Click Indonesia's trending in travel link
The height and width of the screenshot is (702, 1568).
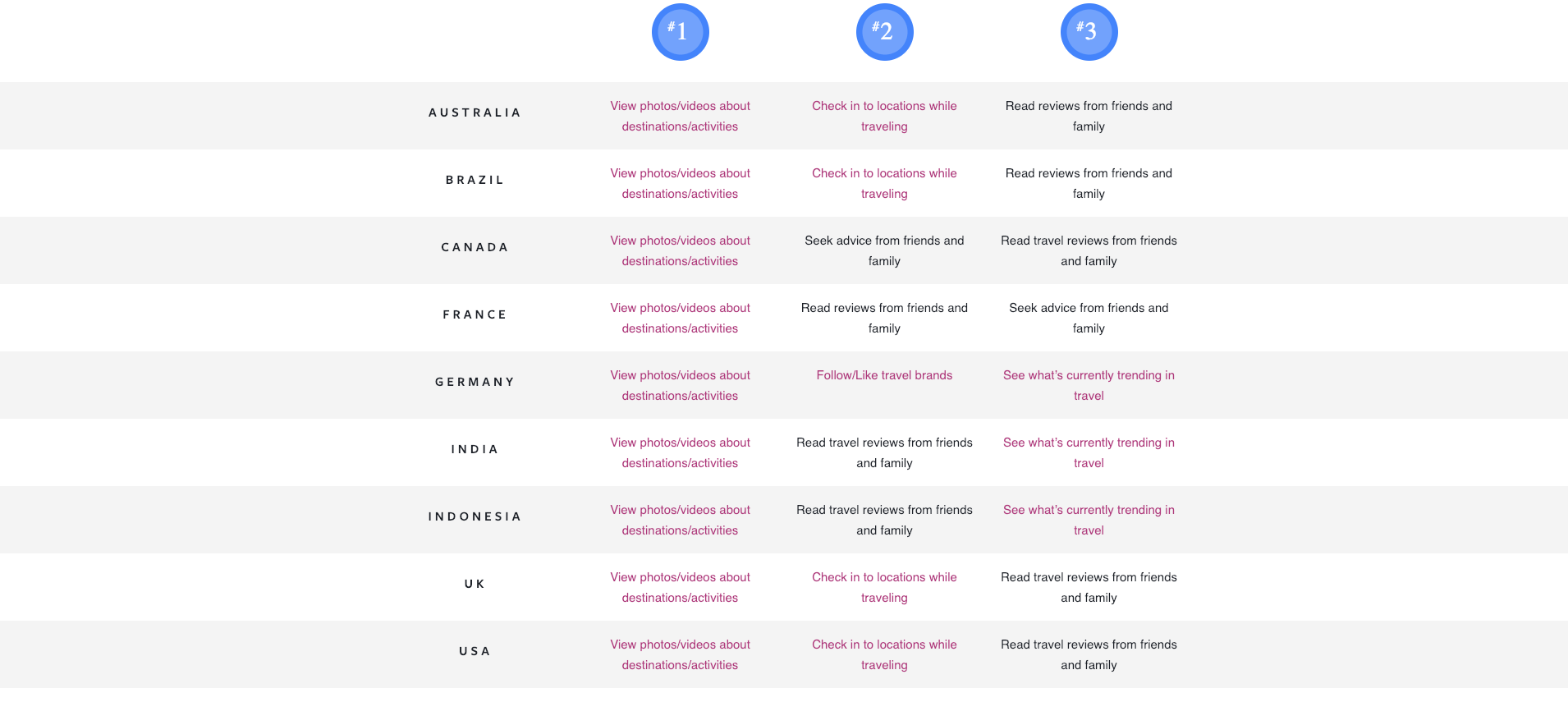tap(1089, 520)
